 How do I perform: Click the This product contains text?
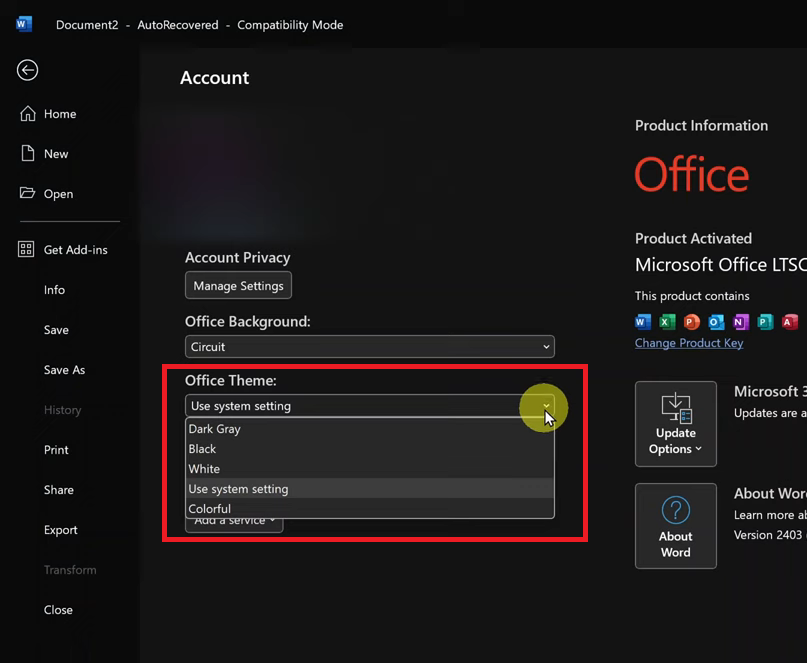point(692,296)
